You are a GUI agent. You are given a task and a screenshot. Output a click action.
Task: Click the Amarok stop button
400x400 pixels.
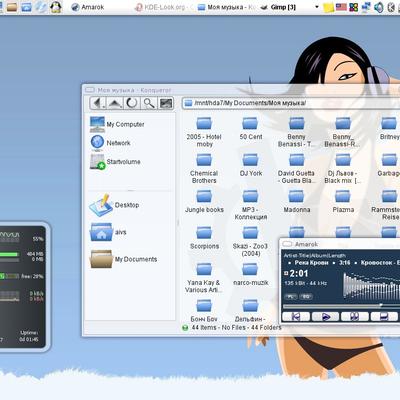384,316
